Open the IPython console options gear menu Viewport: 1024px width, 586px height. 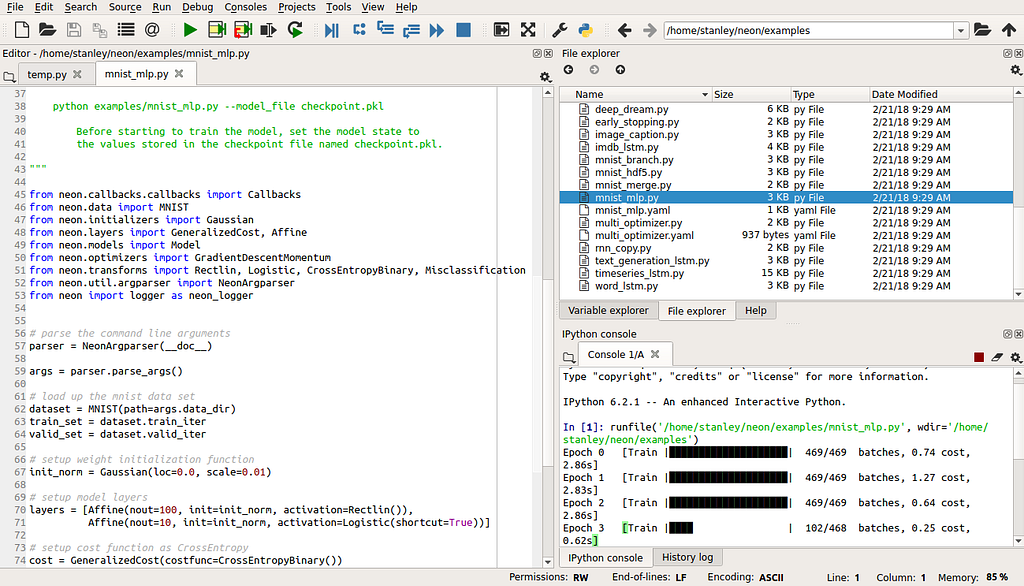click(x=1015, y=357)
